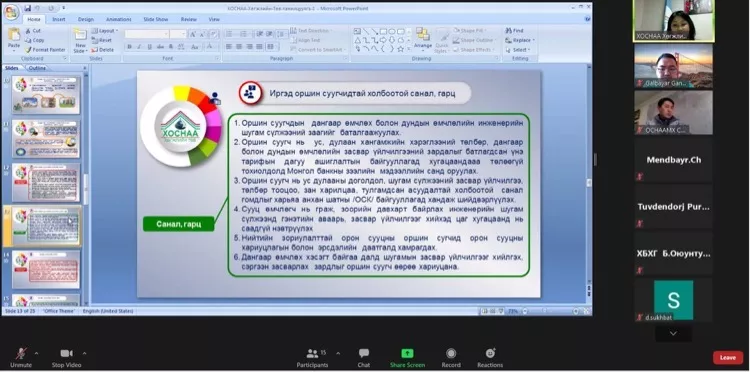Switch to the Slide Show ribbon tab
750x372 pixels.
click(156, 19)
